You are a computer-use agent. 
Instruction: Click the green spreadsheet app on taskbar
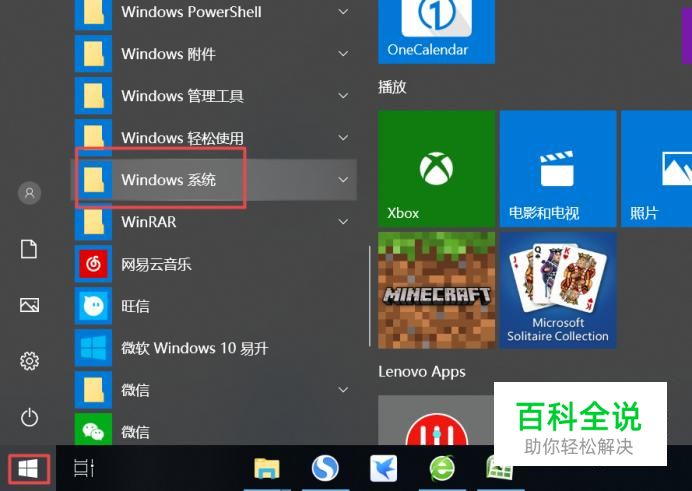coord(499,469)
